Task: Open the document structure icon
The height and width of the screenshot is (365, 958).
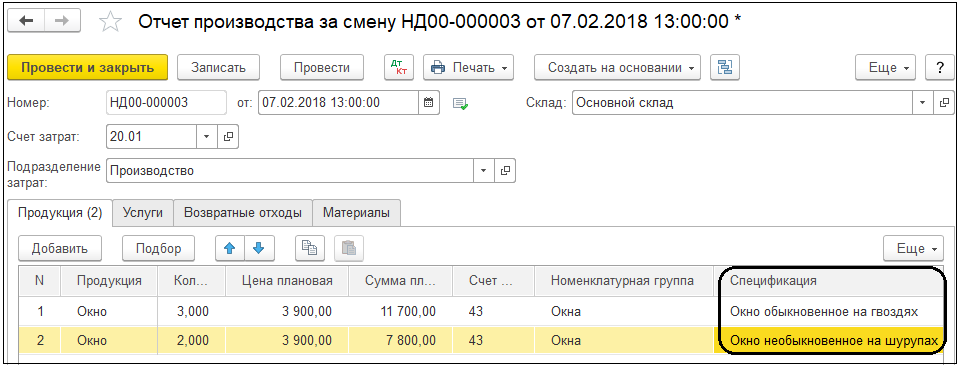Action: pyautogui.click(x=725, y=67)
